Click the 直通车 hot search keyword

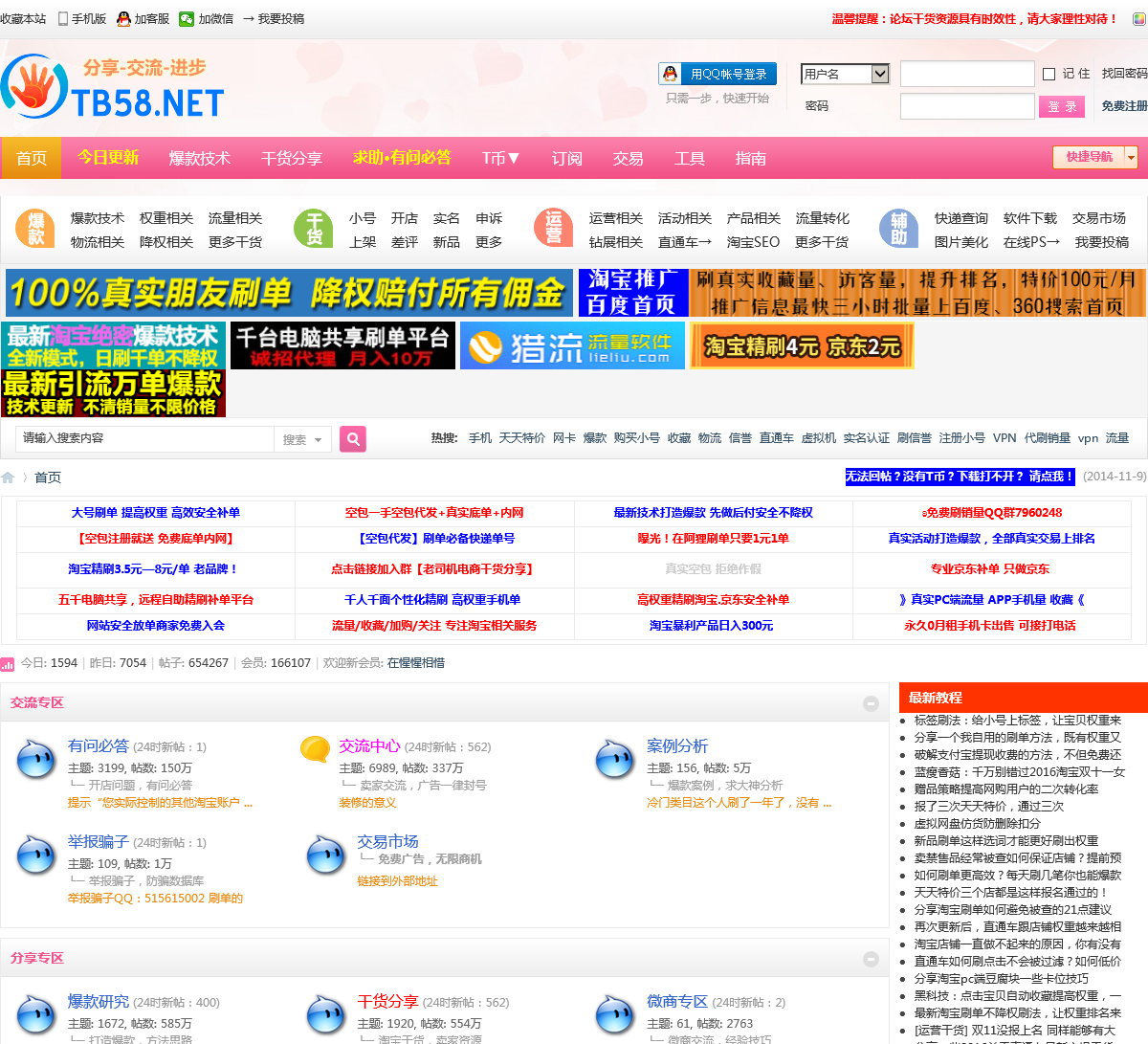click(777, 438)
